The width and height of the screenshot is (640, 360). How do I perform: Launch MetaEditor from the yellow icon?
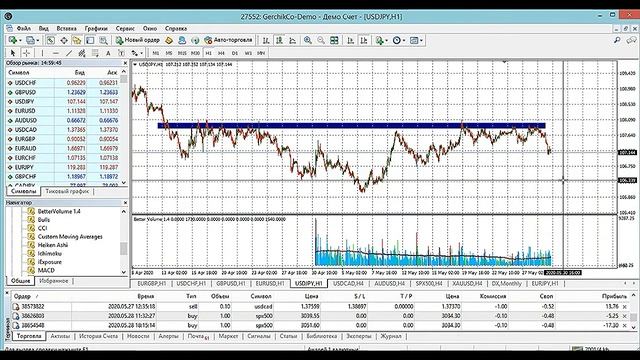tap(169, 40)
